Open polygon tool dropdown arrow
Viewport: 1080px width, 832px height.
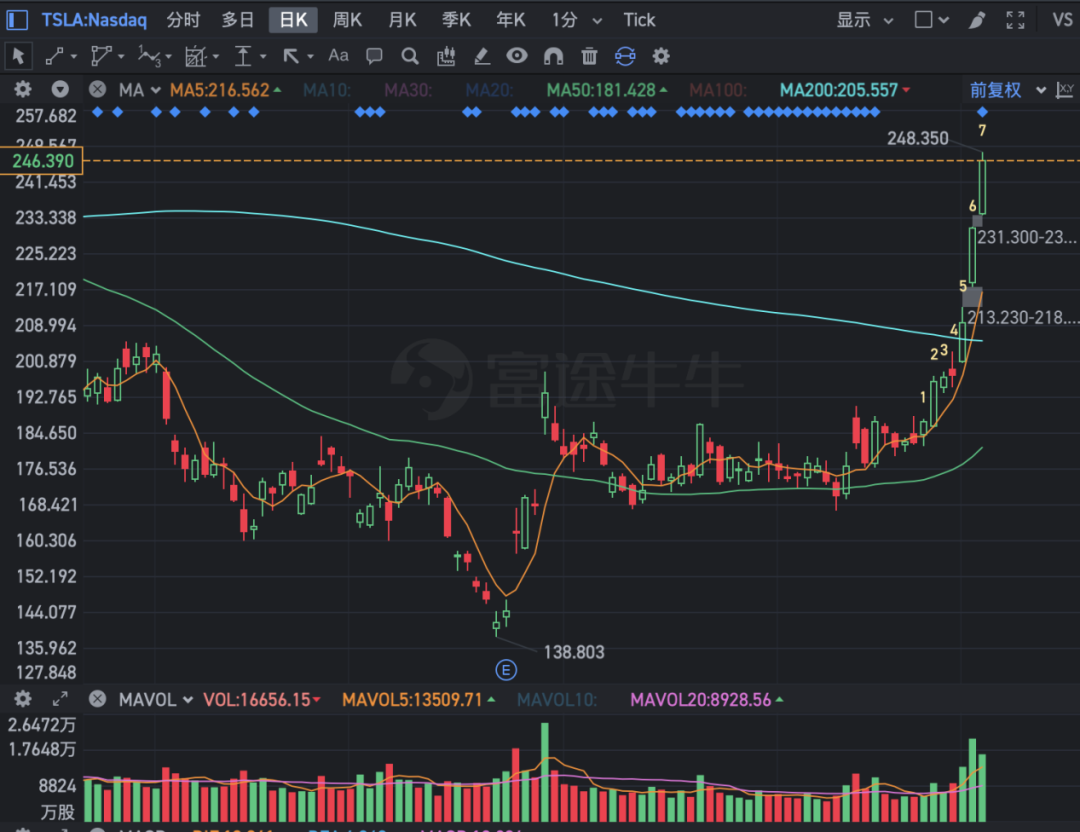[121, 56]
